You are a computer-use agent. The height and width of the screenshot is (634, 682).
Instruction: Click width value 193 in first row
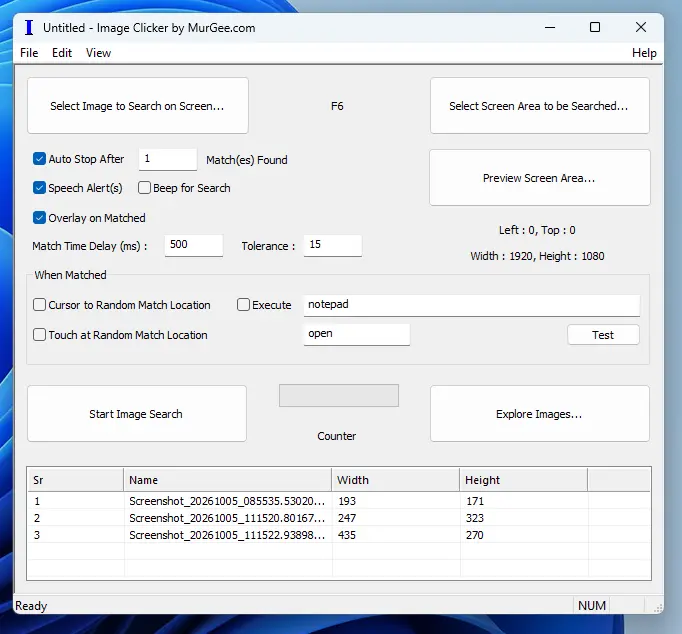point(347,501)
